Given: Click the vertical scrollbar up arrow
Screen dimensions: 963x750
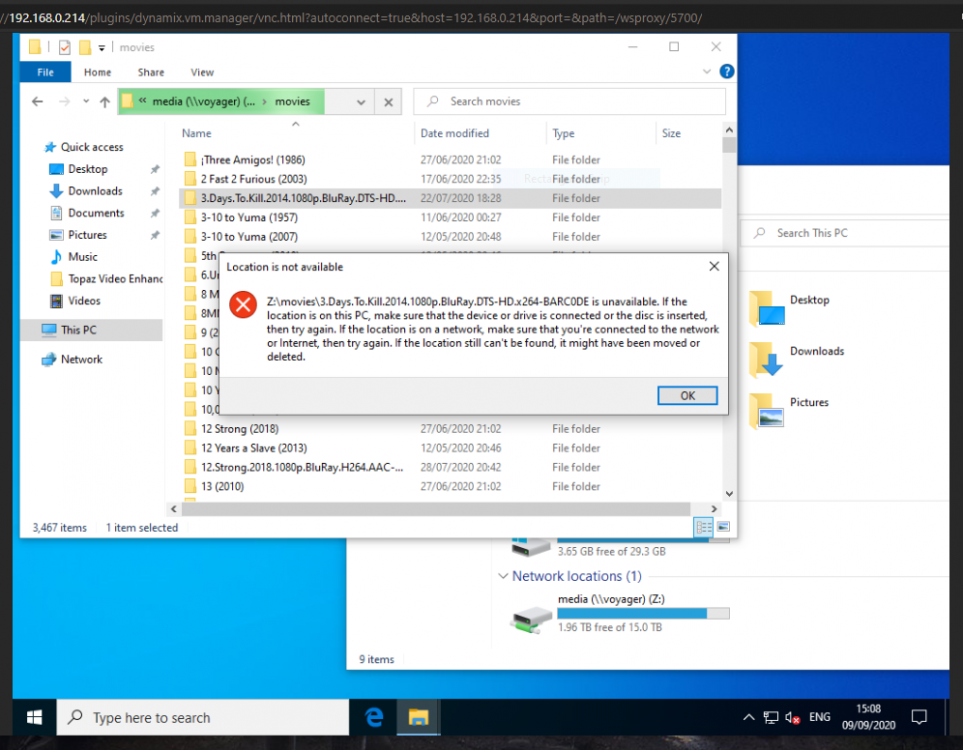Looking at the screenshot, I should (729, 130).
